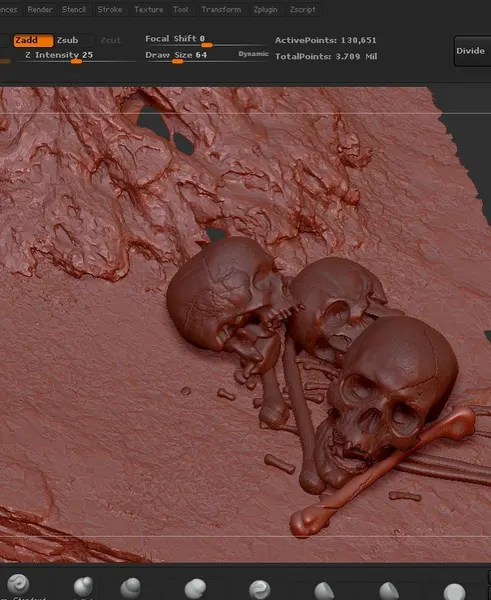Open the Render menu
Screen dimensions: 491x600
pyautogui.click(x=40, y=9)
